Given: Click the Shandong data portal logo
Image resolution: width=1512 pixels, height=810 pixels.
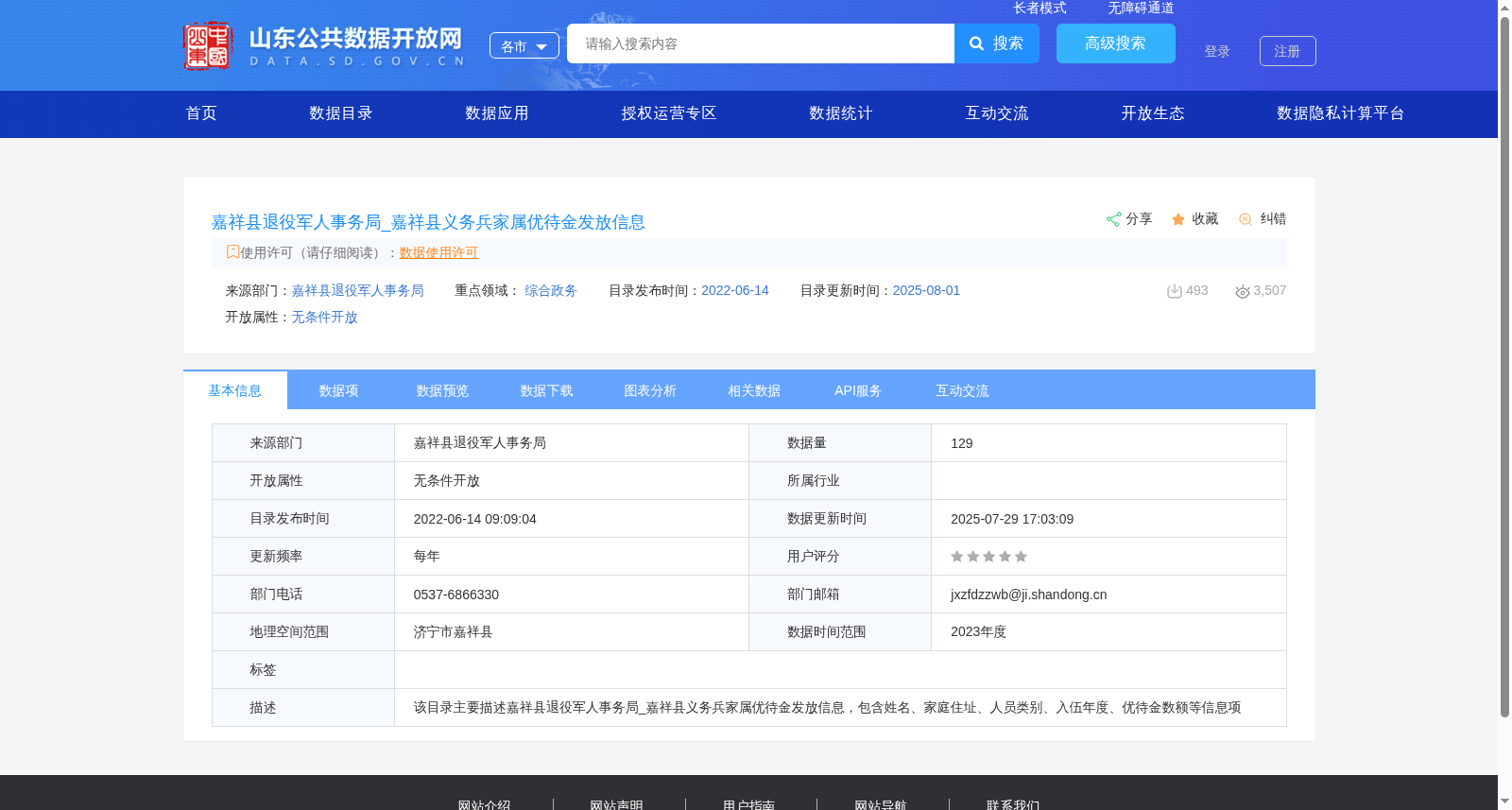Looking at the screenshot, I should 324,45.
